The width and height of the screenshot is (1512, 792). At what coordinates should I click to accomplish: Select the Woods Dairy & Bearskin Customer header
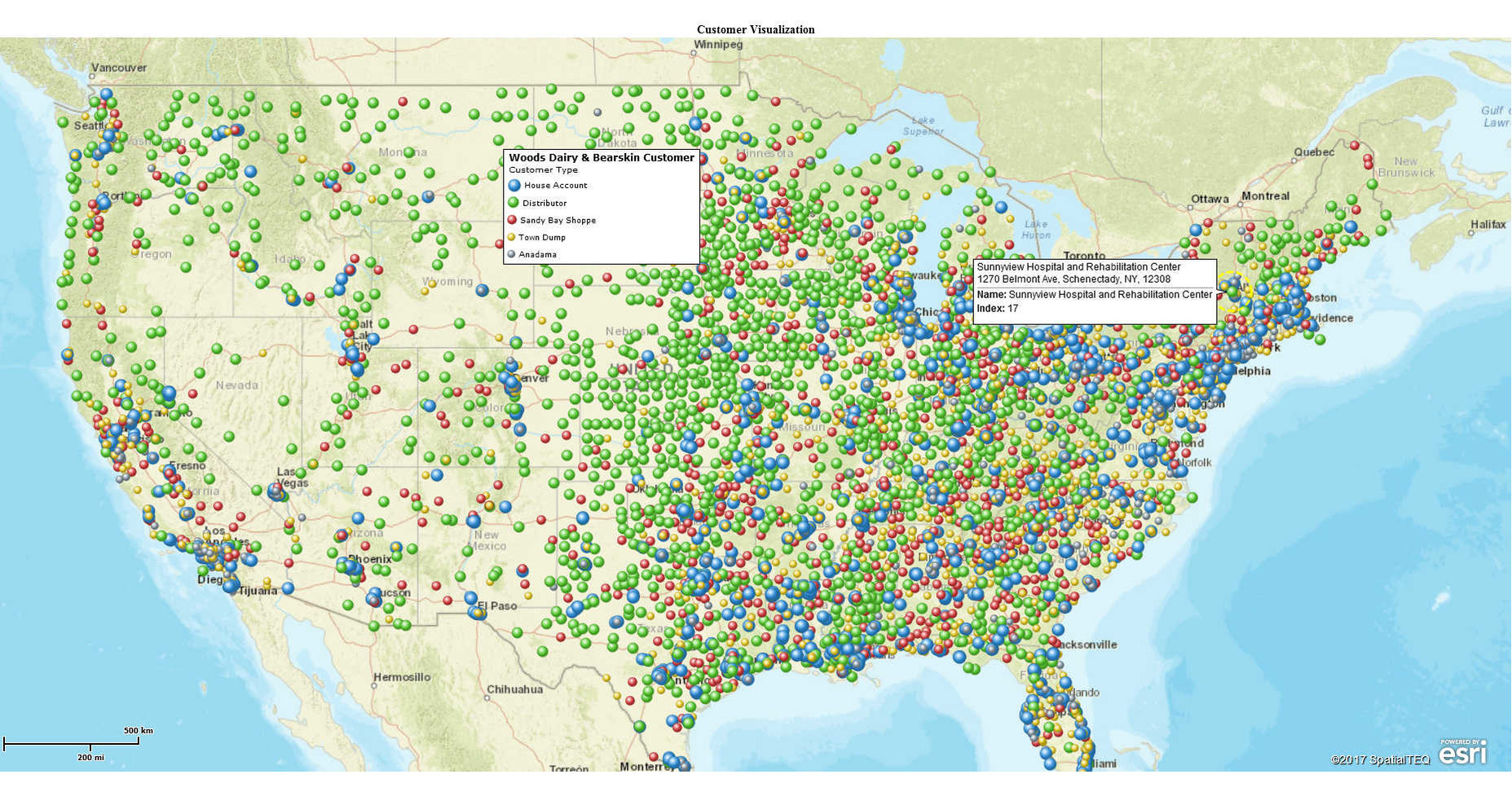(x=602, y=156)
